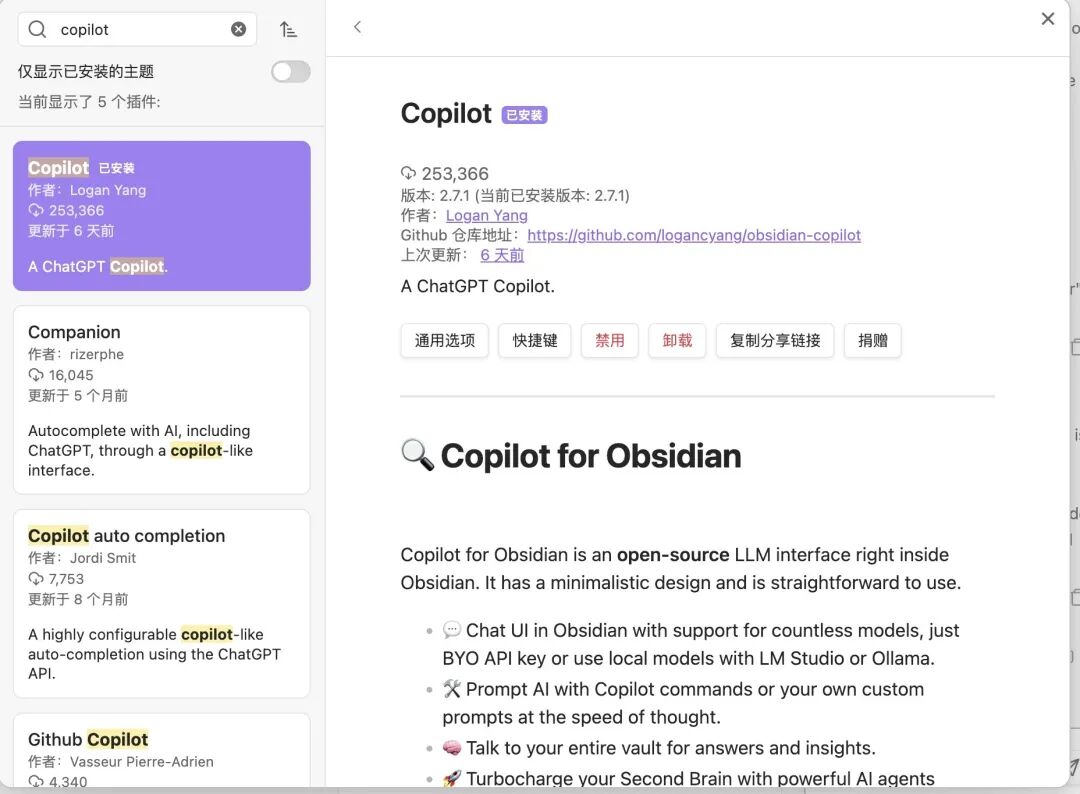Screen dimensions: 1080x794
Task: Click the magnifying glass in Copilot heading
Action: tap(417, 456)
